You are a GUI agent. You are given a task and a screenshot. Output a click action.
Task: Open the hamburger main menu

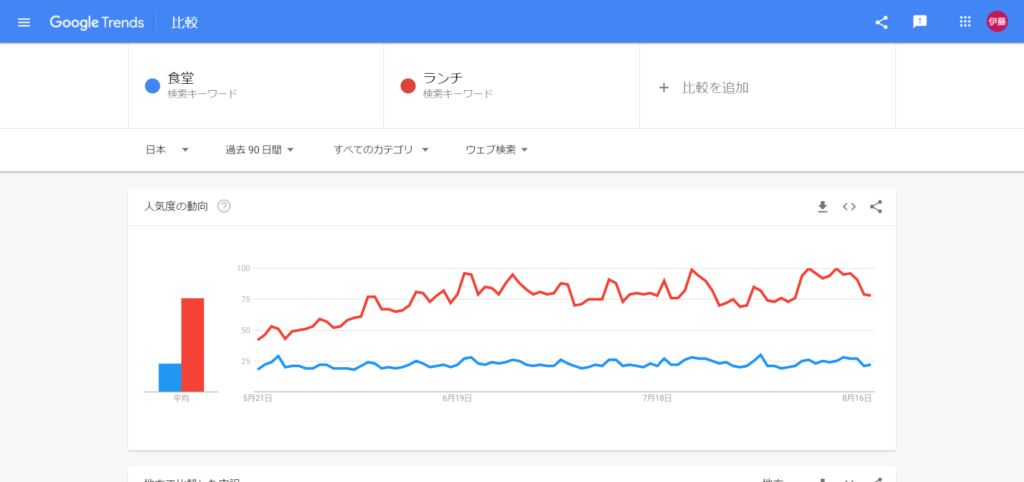(x=24, y=22)
